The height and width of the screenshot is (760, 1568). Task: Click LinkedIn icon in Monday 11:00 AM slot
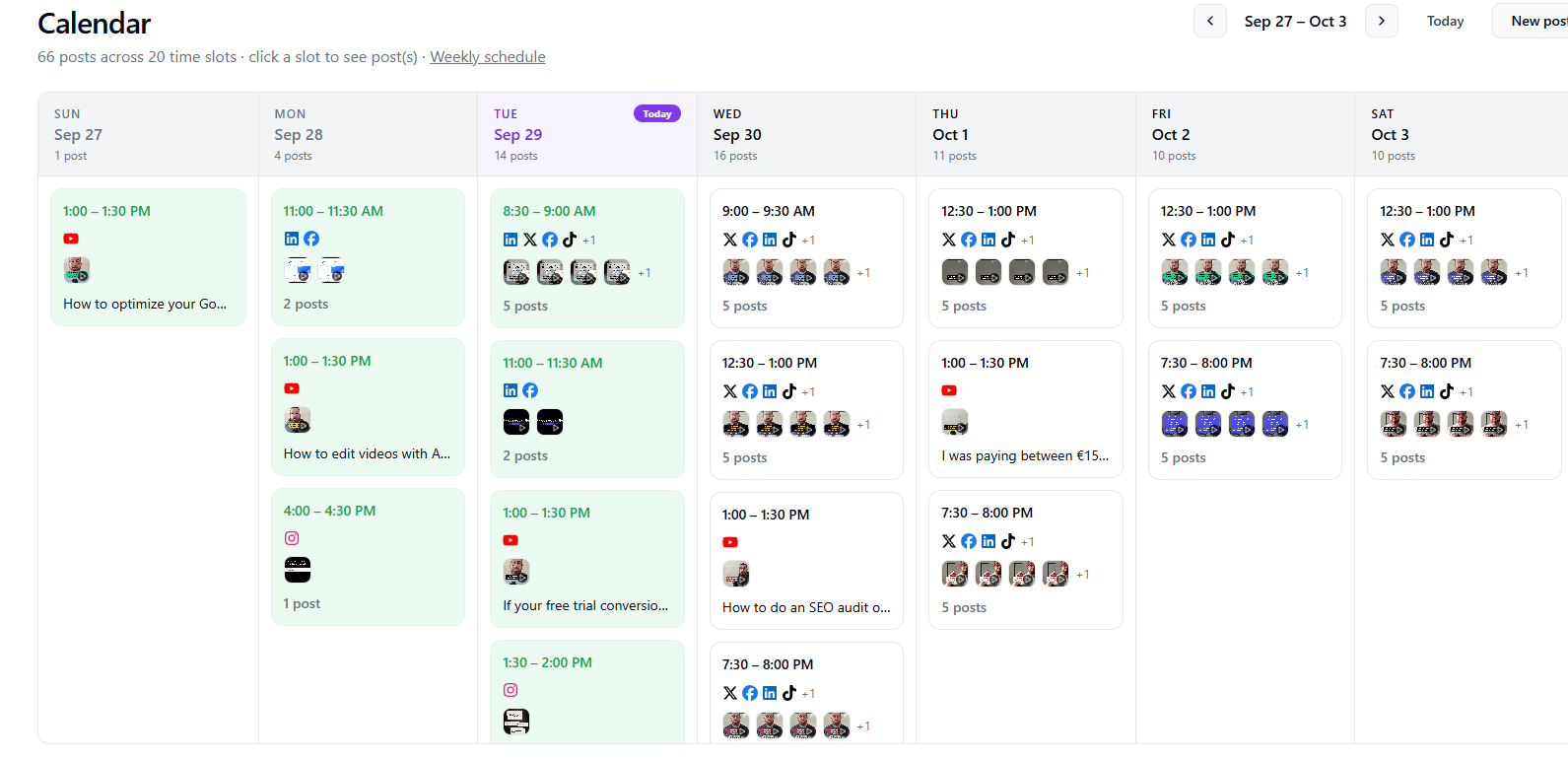[x=292, y=239]
